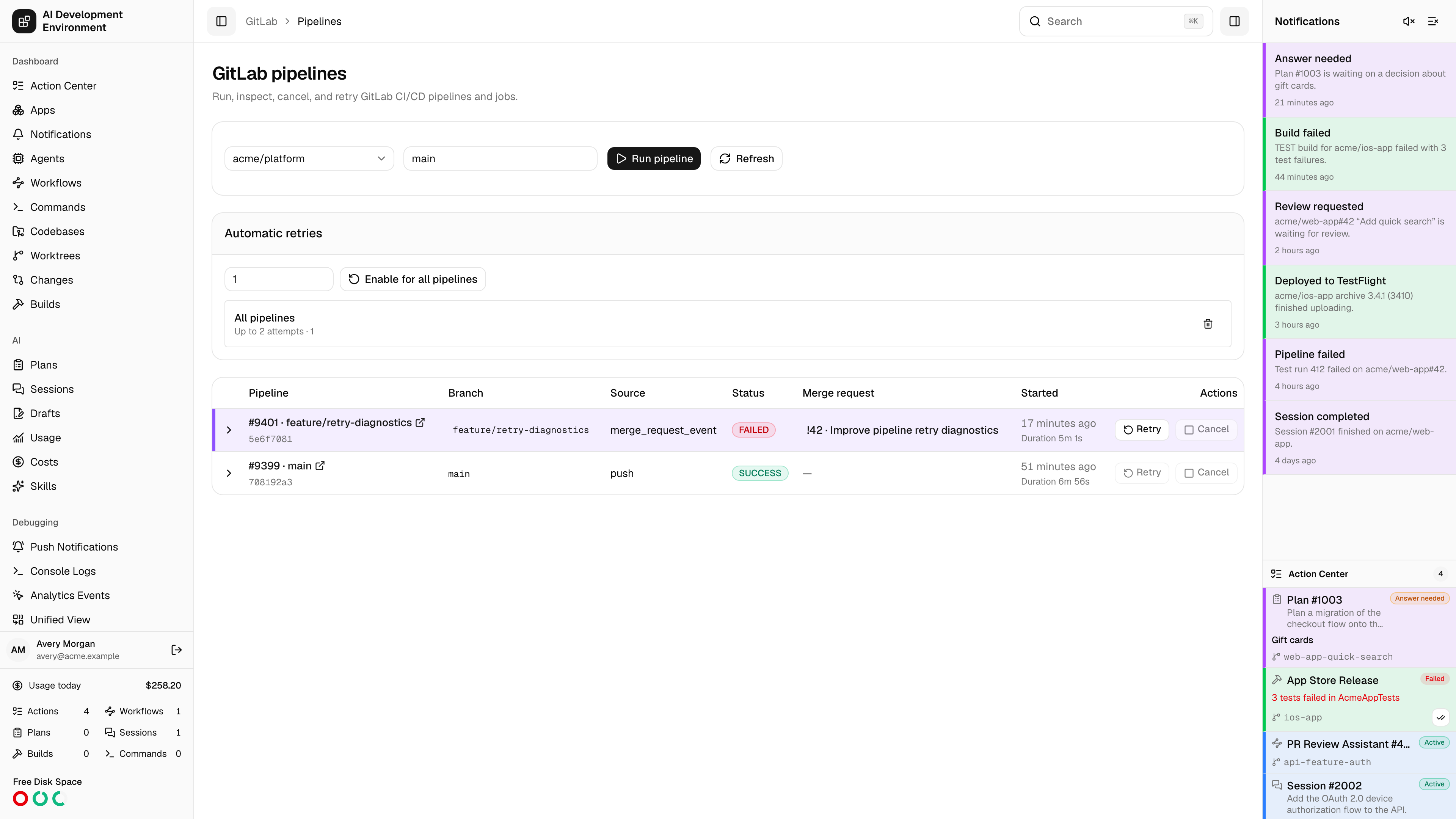1456x819 pixels.
Task: Click the Avery Morgan AM avatar
Action: click(18, 650)
